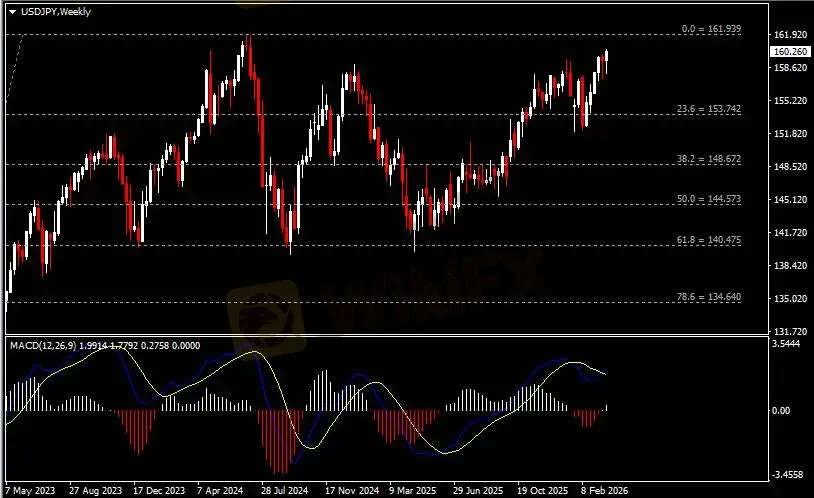Image resolution: width=814 pixels, height=498 pixels.
Task: Select the 38.2 = 148.672 Fibonacci label
Action: (709, 159)
